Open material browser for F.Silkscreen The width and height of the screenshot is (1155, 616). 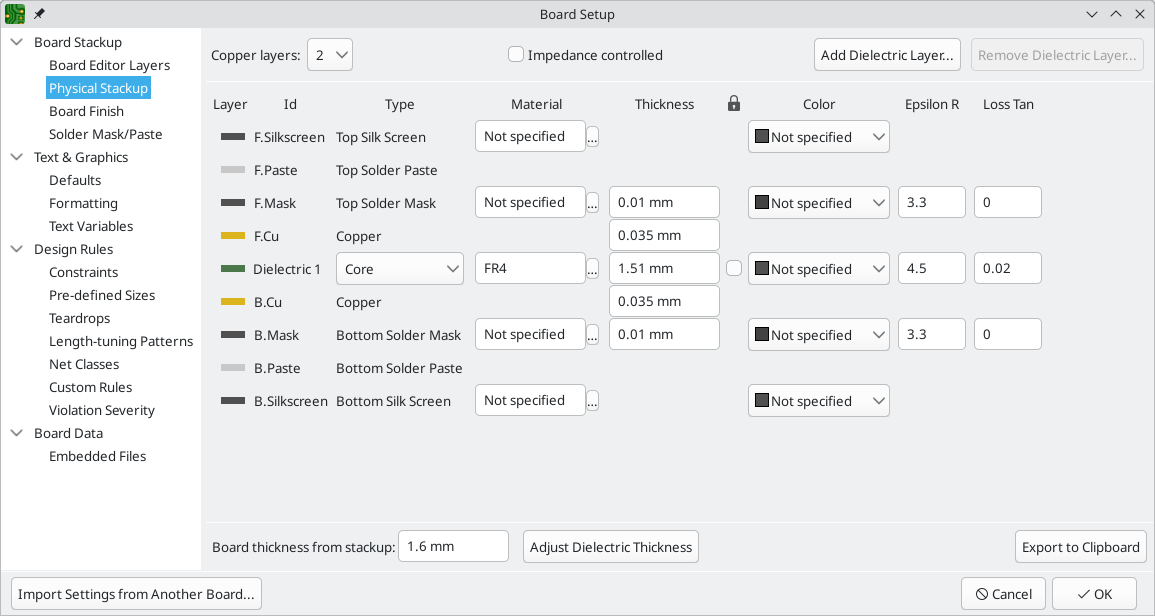coord(592,138)
